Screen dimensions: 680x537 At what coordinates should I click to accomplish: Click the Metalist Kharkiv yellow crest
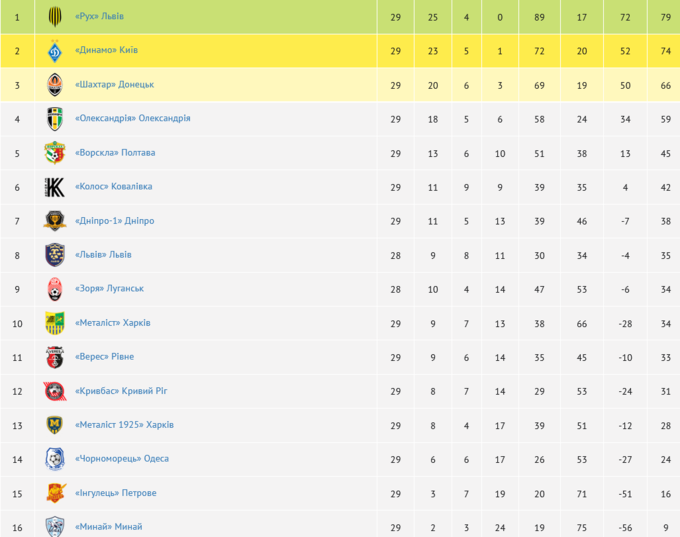pyautogui.click(x=55, y=323)
